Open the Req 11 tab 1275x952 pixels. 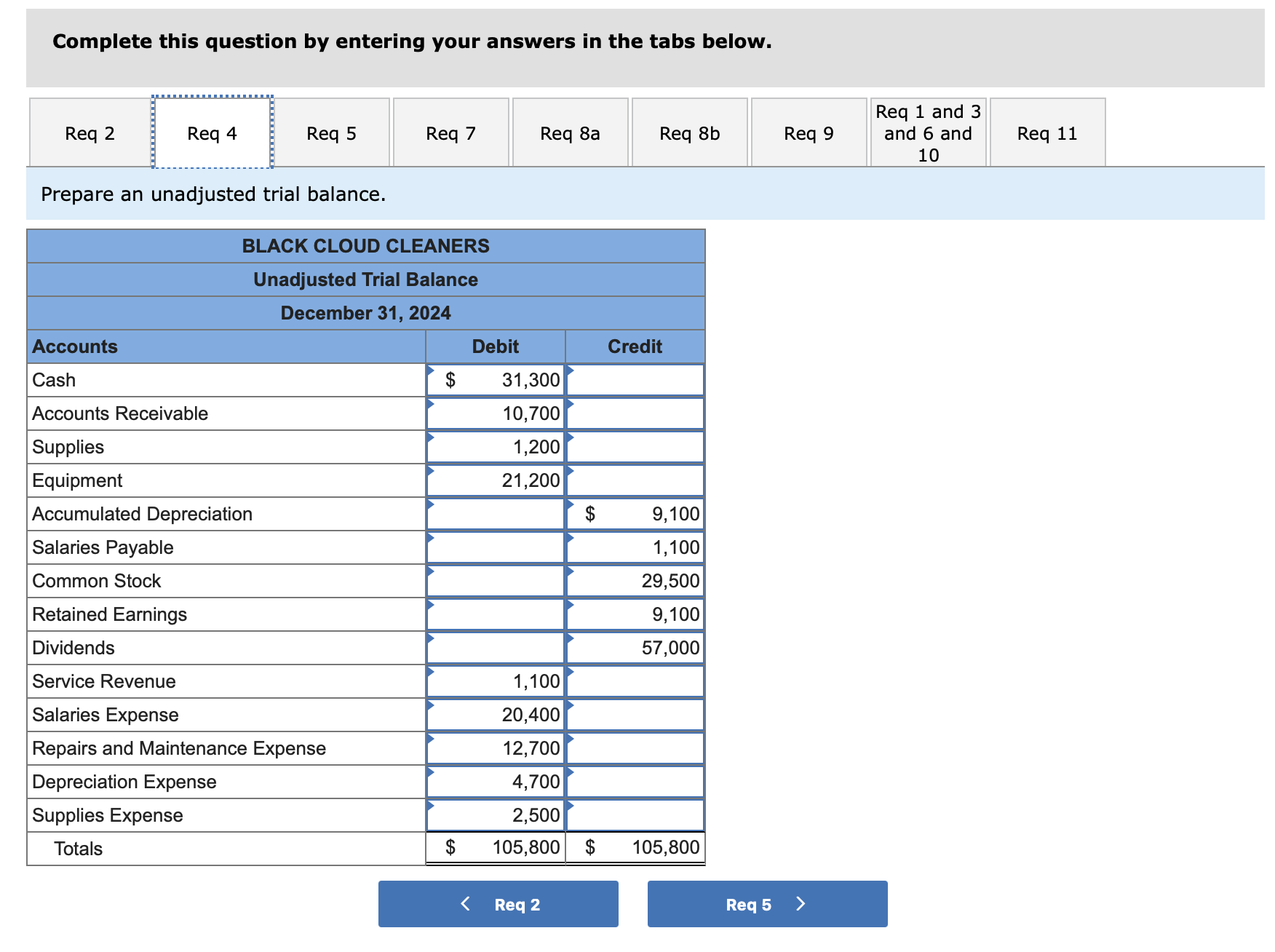point(1046,132)
